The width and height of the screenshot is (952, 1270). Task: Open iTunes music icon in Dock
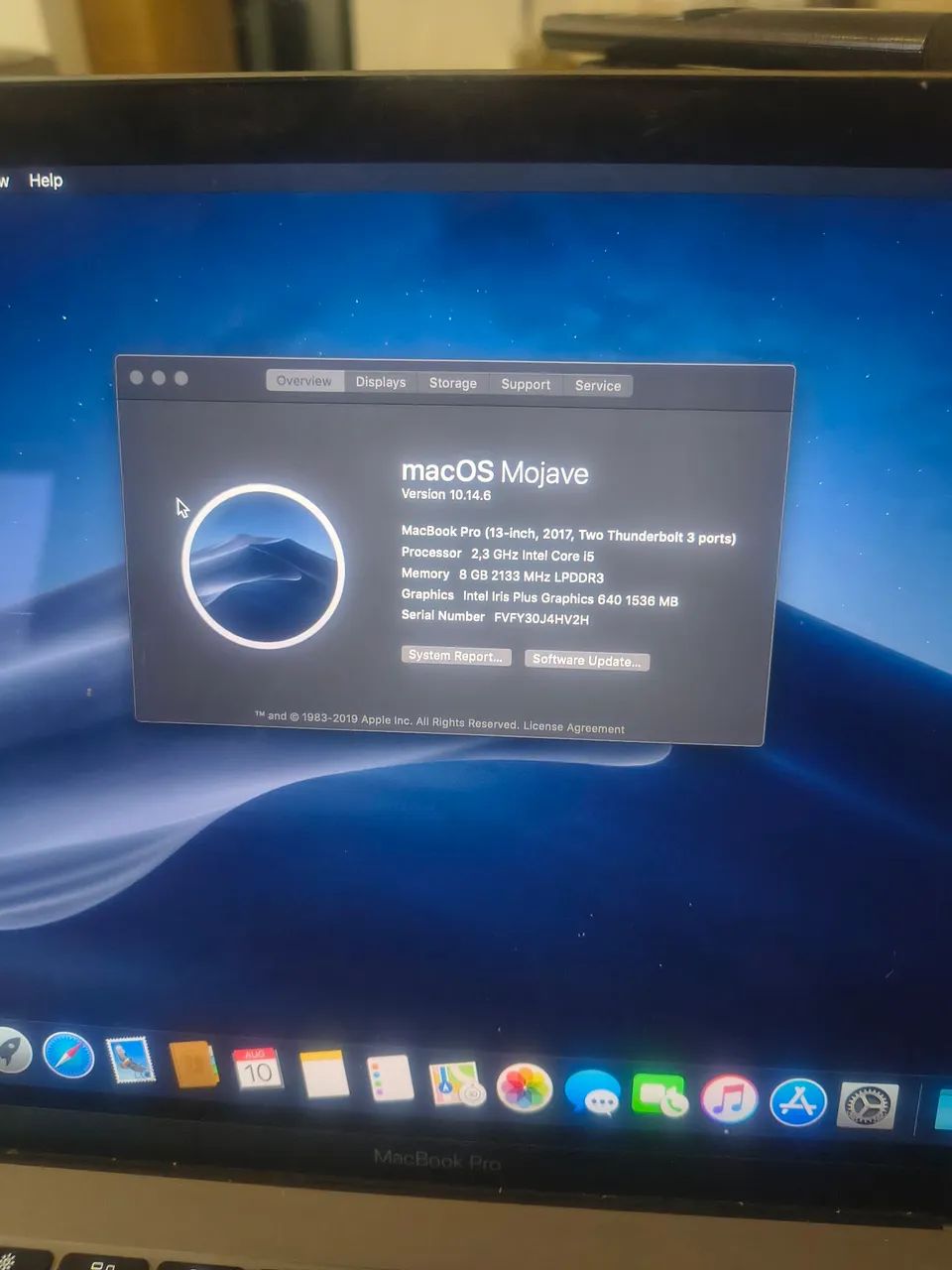(729, 1099)
